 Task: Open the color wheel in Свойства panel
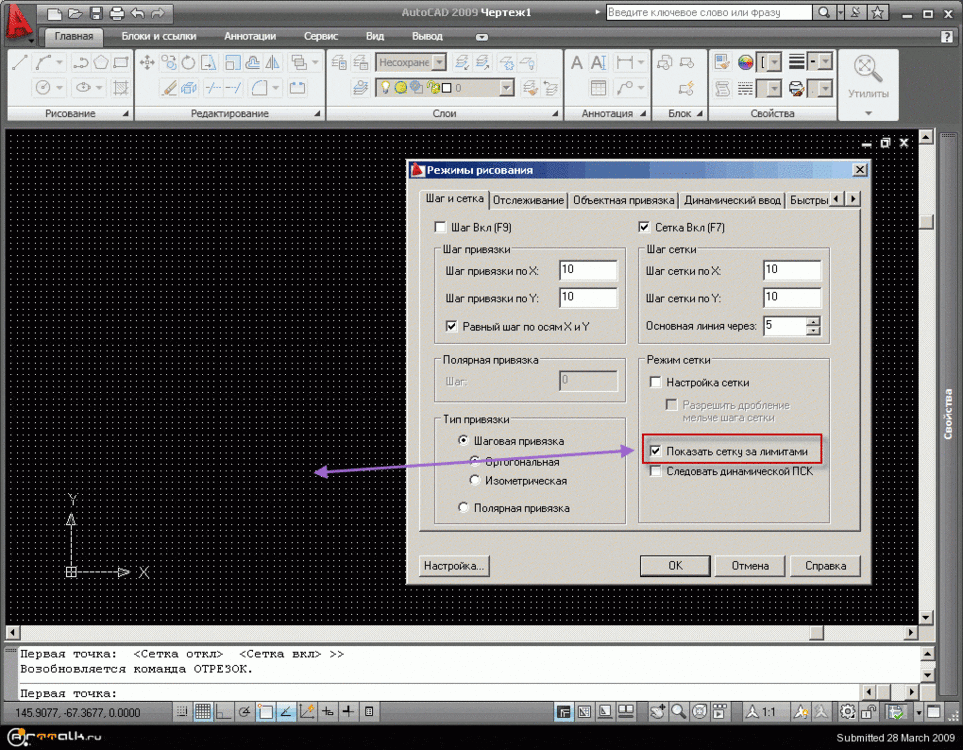[x=745, y=63]
